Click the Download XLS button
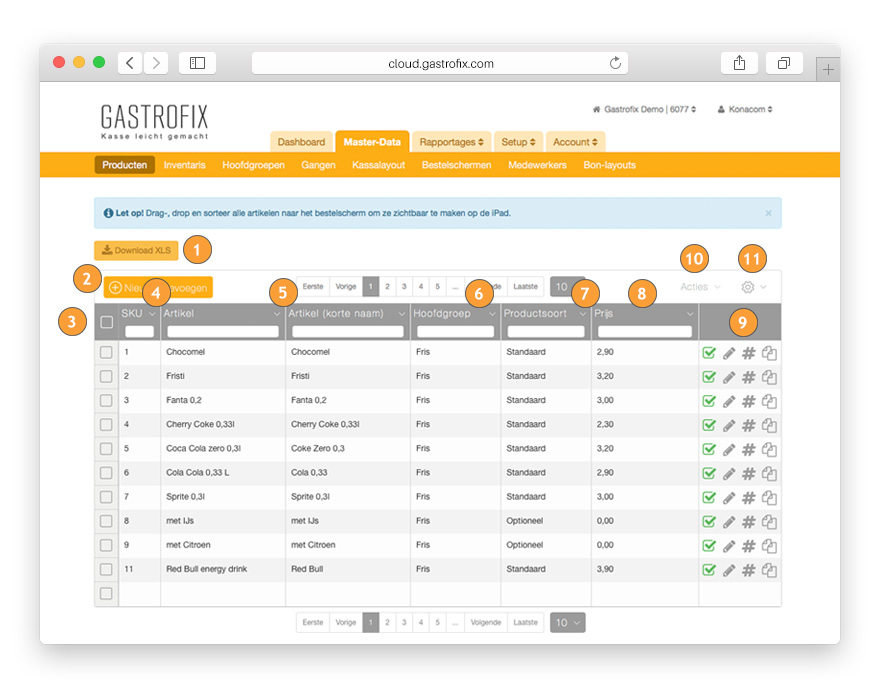The width and height of the screenshot is (878, 695). click(x=136, y=250)
